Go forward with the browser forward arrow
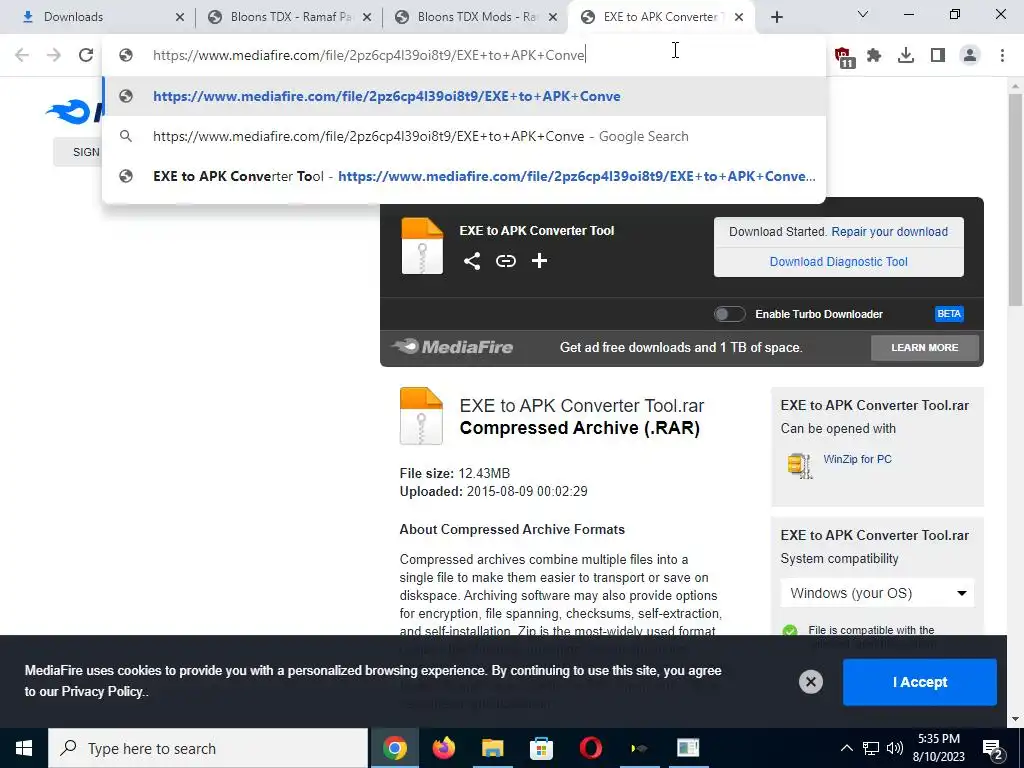Viewport: 1024px width, 768px height. 54,55
